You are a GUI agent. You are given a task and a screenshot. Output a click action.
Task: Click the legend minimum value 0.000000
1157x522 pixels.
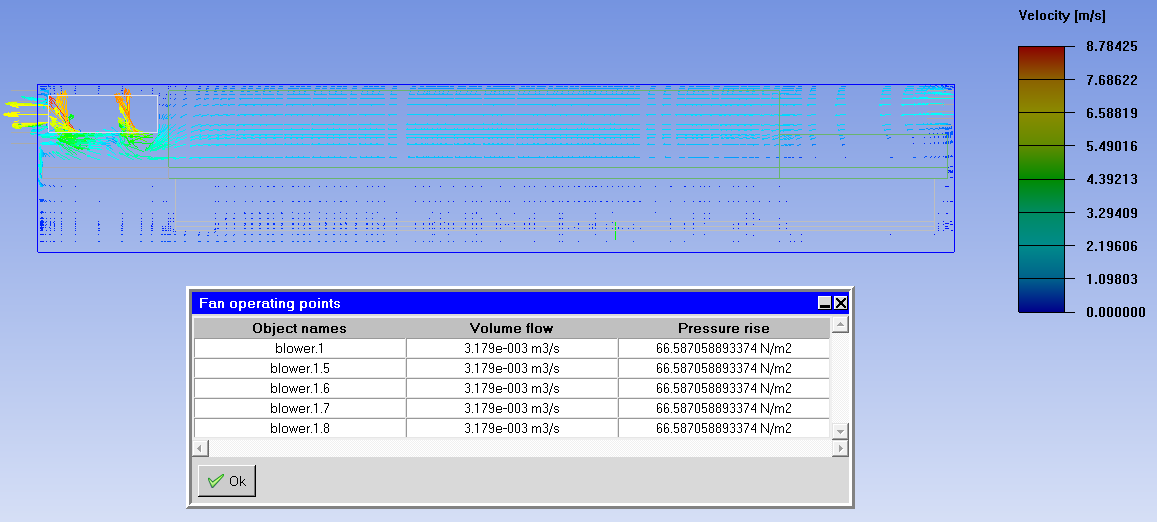click(1116, 312)
